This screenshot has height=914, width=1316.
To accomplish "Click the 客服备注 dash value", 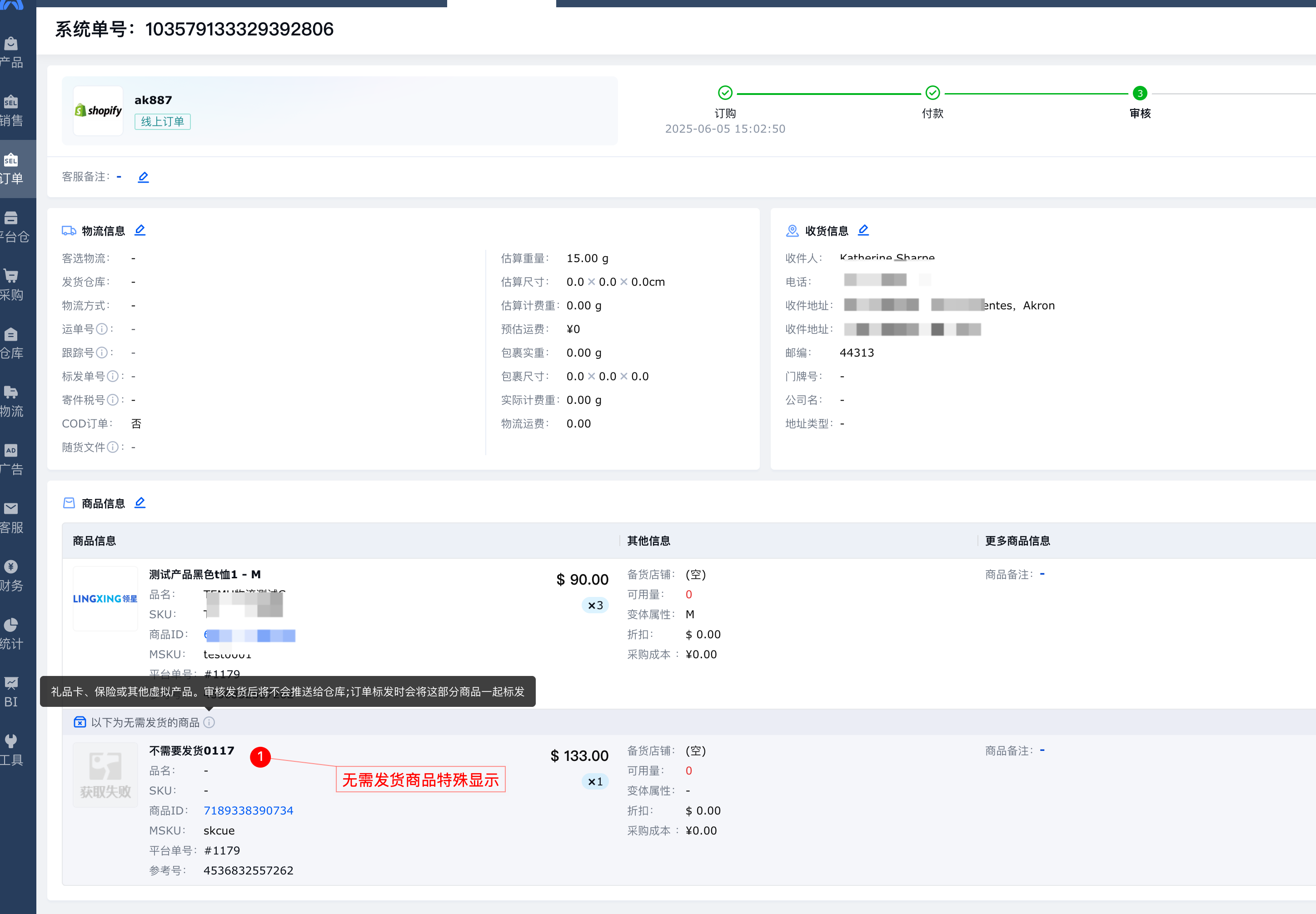I will [119, 177].
